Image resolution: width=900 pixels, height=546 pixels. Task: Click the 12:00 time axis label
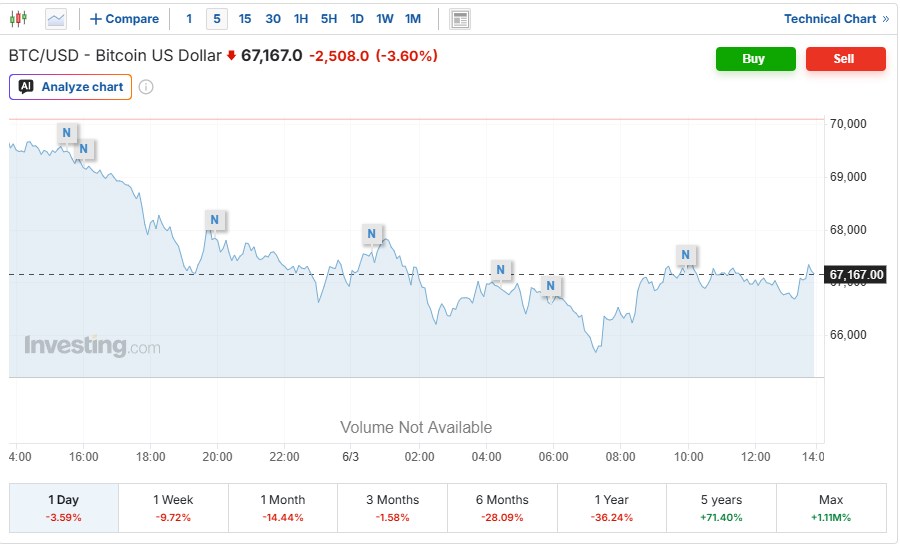pyautogui.click(x=755, y=457)
